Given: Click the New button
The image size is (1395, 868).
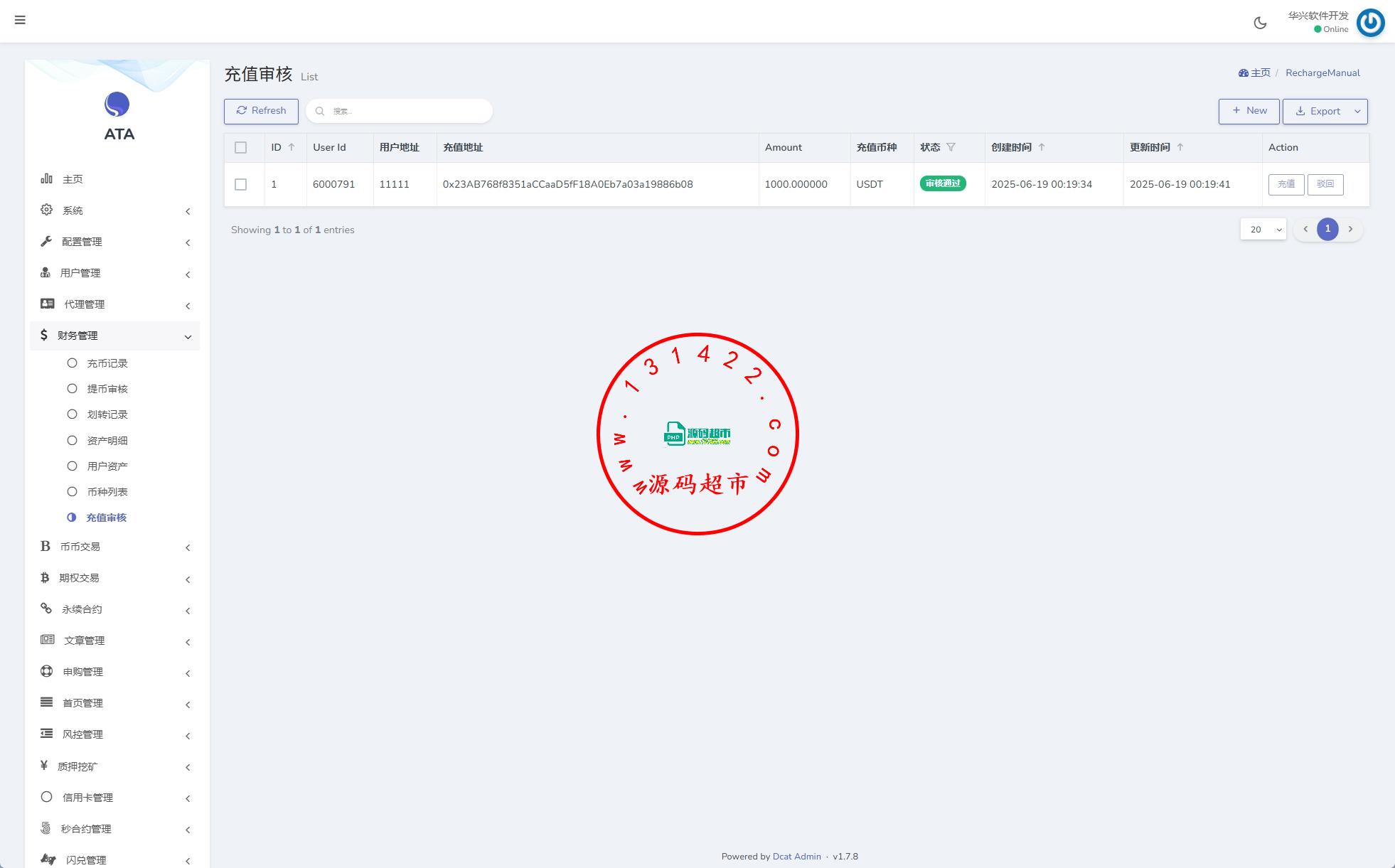Looking at the screenshot, I should coord(1249,111).
